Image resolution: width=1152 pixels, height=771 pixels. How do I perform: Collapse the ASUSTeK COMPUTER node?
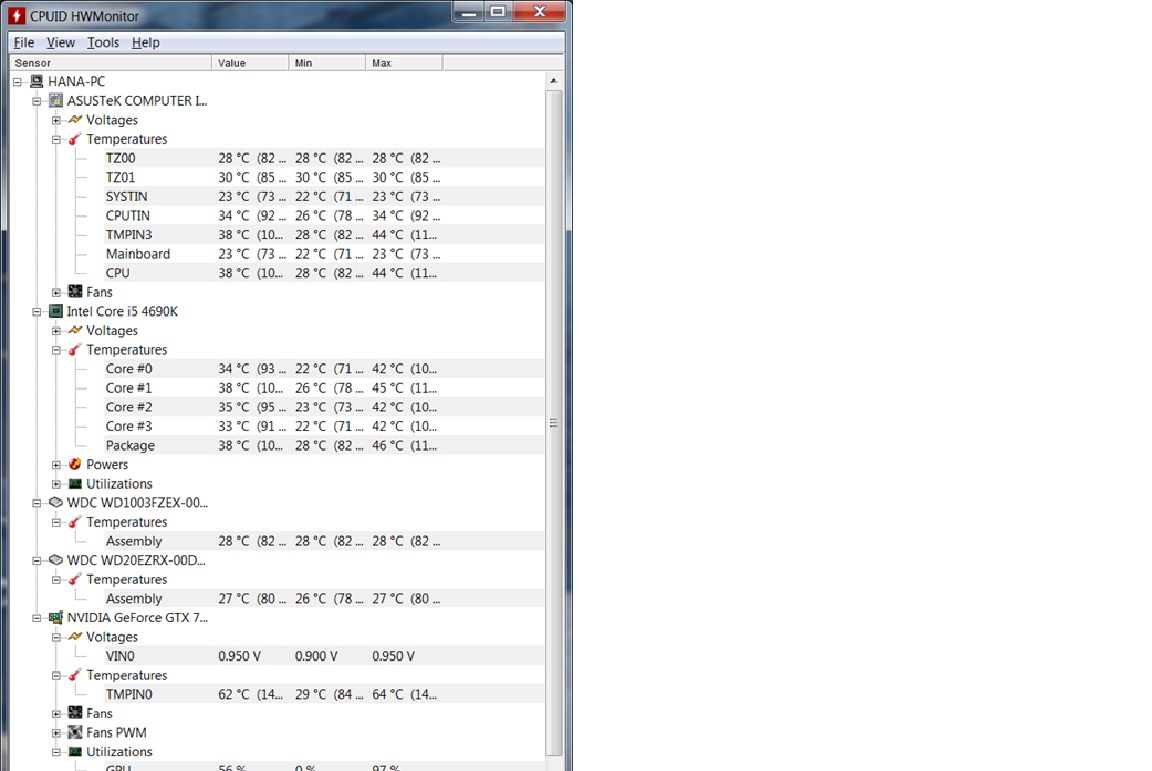[37, 101]
